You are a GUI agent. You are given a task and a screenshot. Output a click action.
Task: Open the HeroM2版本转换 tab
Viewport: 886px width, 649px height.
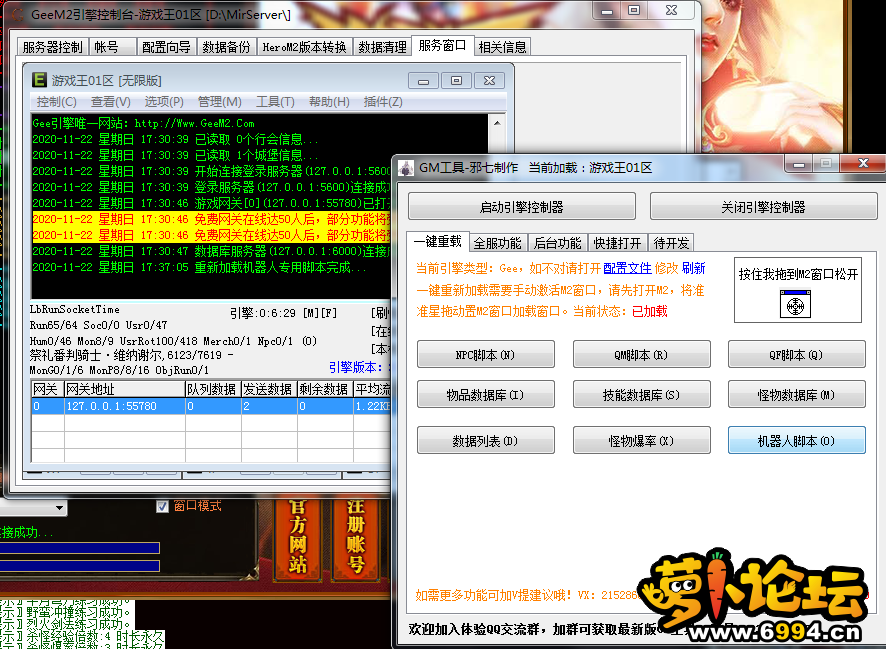click(305, 47)
